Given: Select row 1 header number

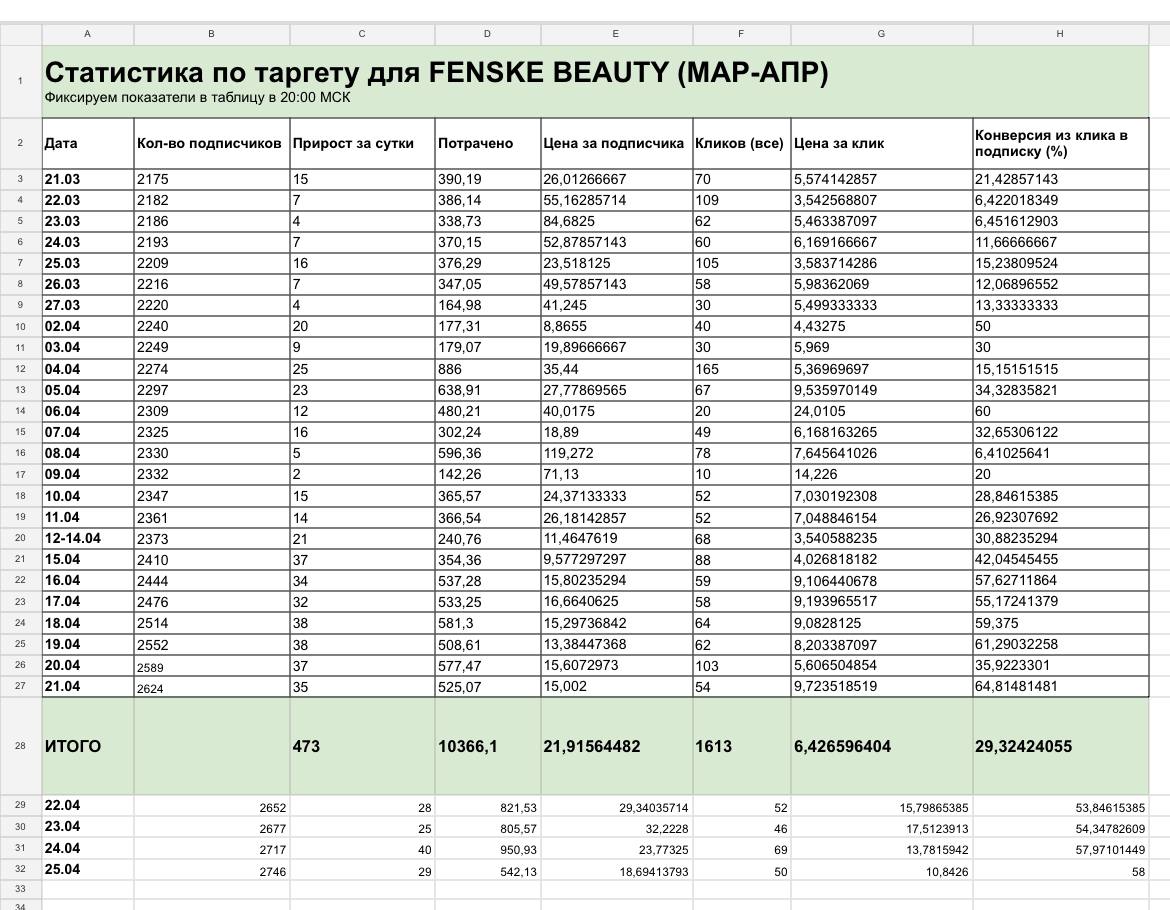Looking at the screenshot, I should coord(21,81).
